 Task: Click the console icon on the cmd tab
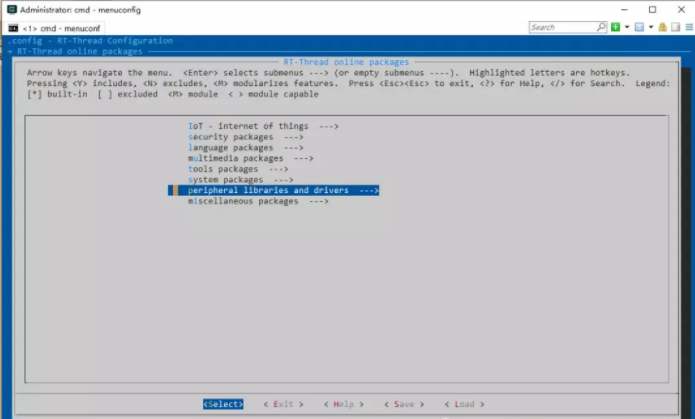click(13, 28)
